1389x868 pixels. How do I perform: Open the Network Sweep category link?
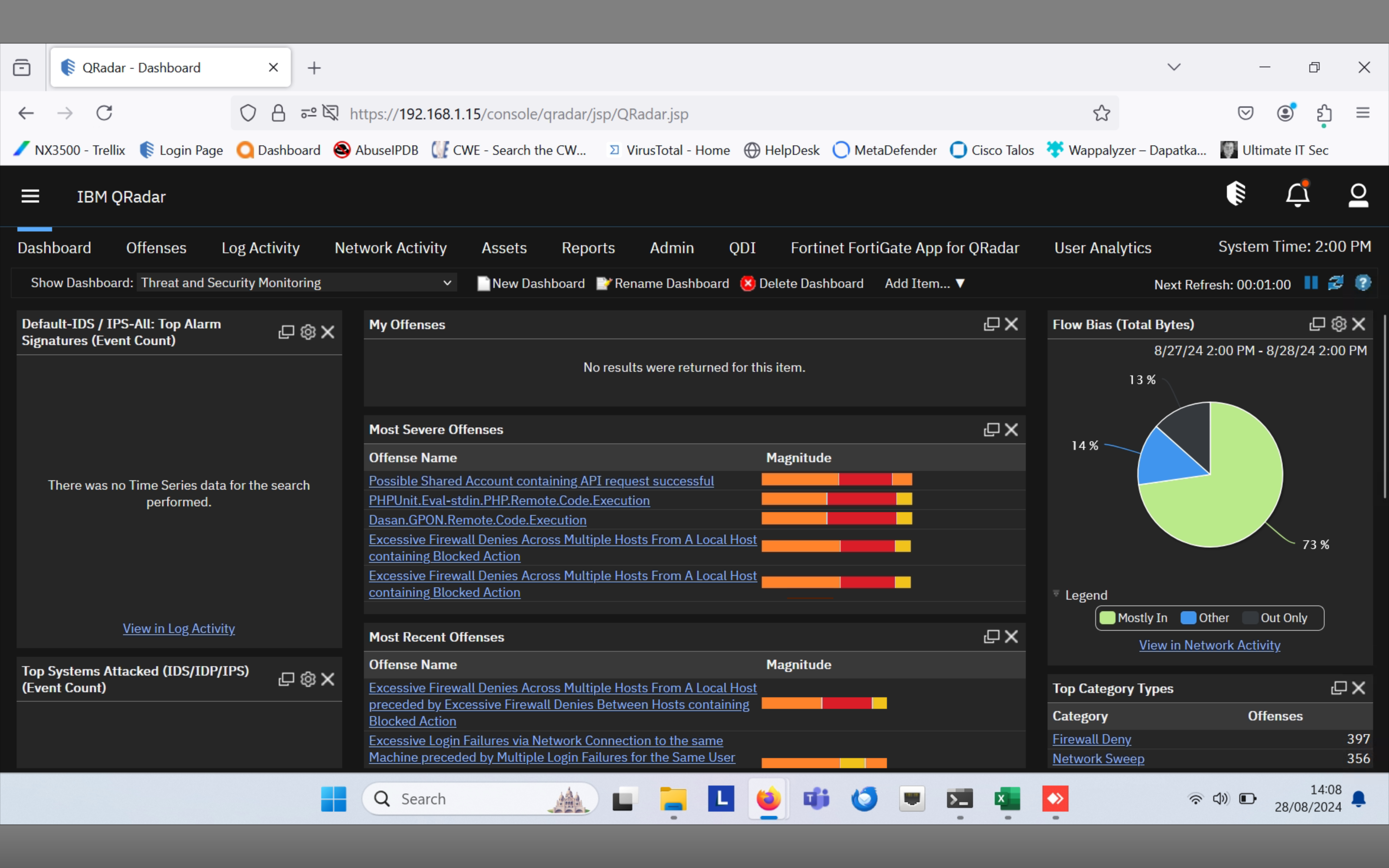point(1098,759)
